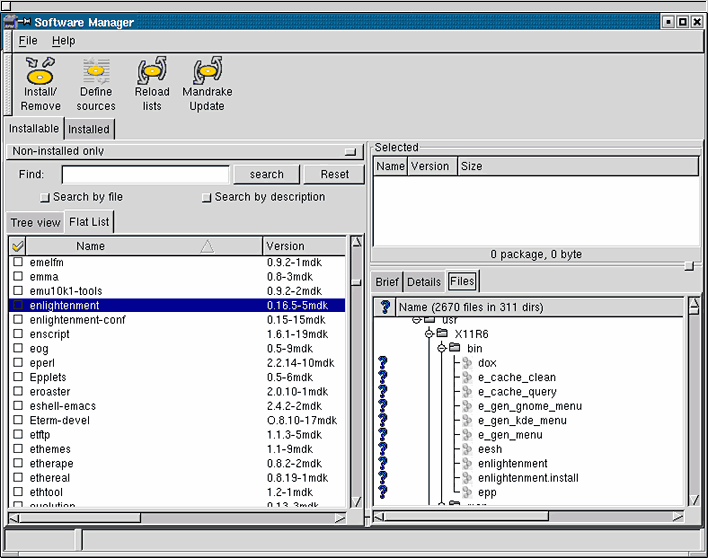
Task: Click package list vertical scrollbar thumb
Action: click(x=356, y=282)
